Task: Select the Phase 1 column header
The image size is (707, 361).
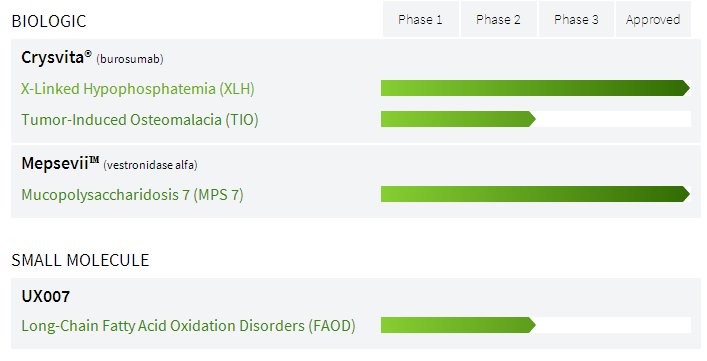Action: [x=421, y=19]
